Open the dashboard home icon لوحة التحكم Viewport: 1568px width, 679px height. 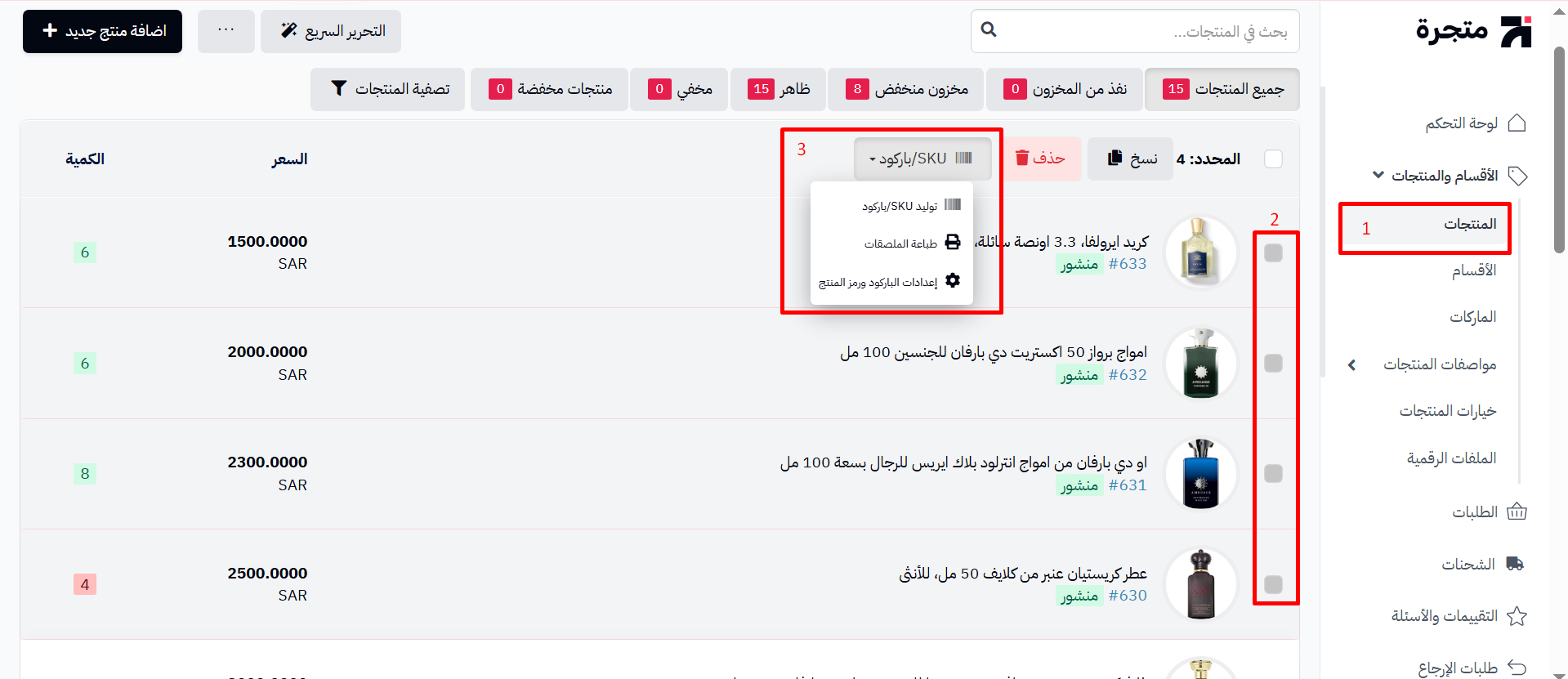pos(1517,123)
